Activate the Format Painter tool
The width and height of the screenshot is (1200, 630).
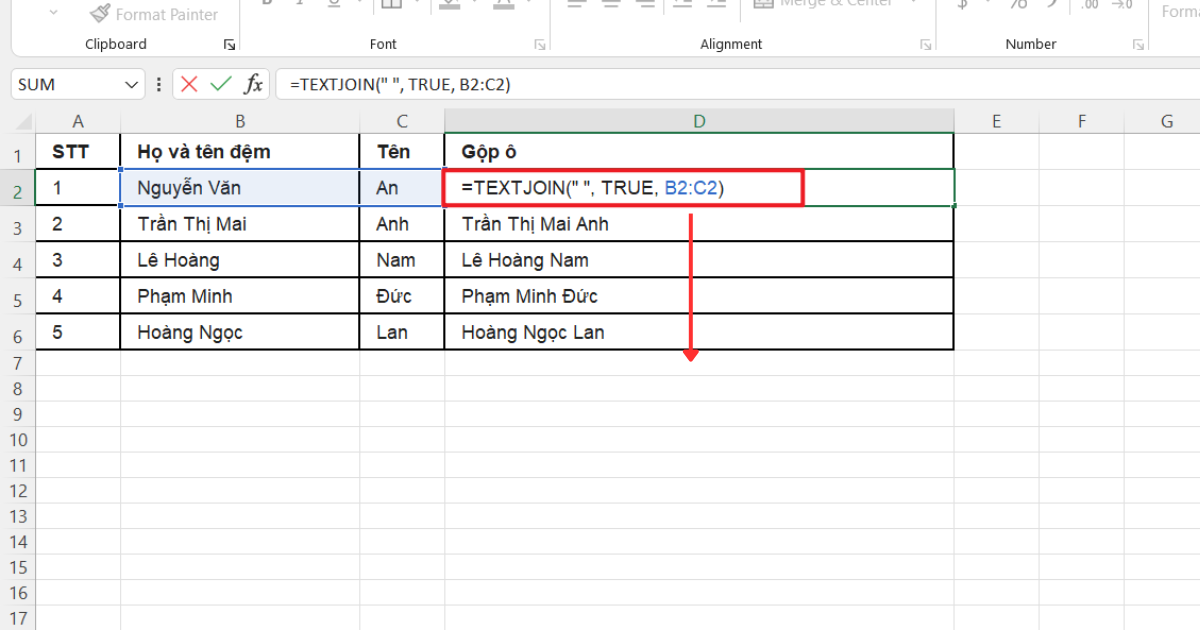(x=153, y=14)
